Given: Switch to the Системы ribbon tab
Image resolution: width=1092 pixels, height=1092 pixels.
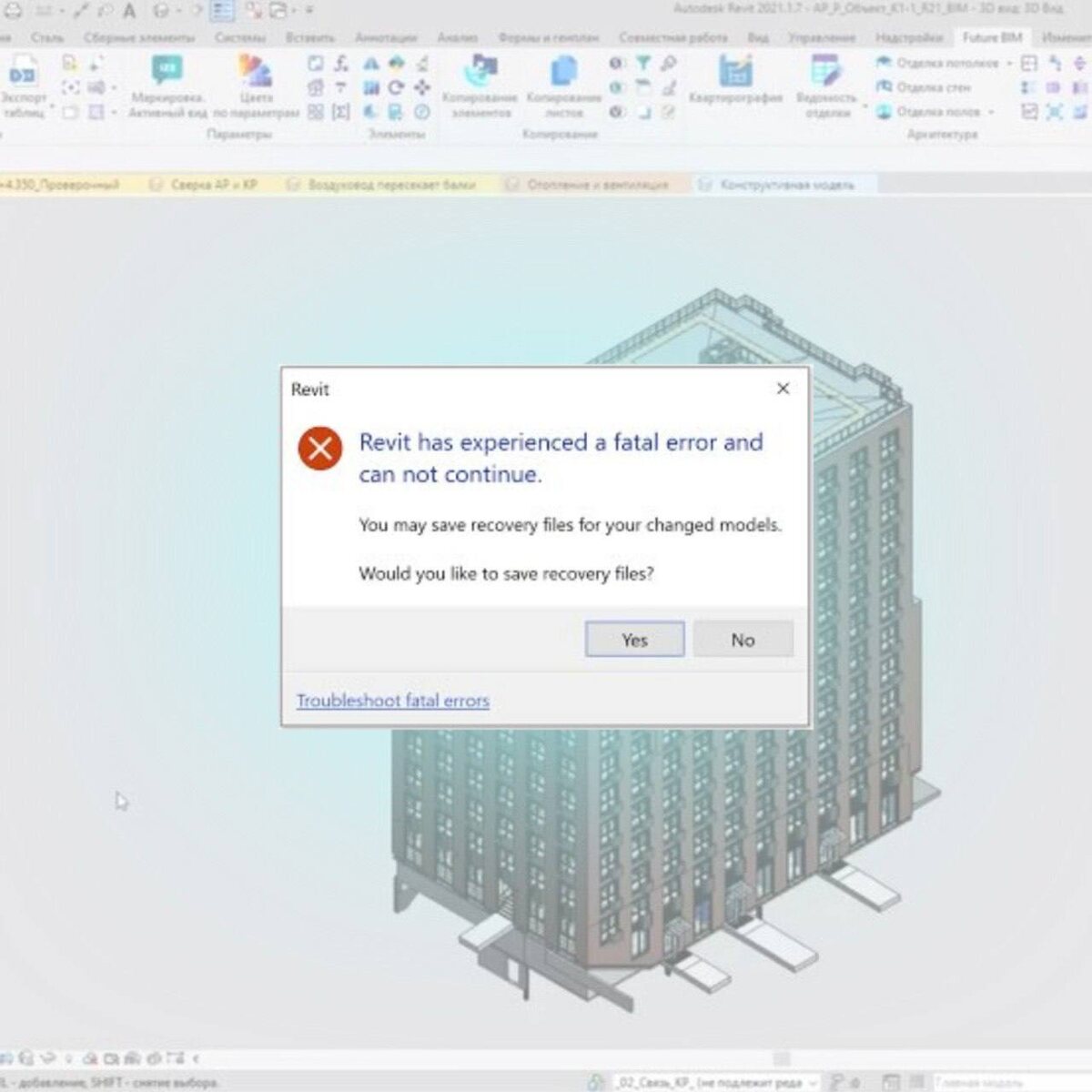Looking at the screenshot, I should [x=240, y=37].
